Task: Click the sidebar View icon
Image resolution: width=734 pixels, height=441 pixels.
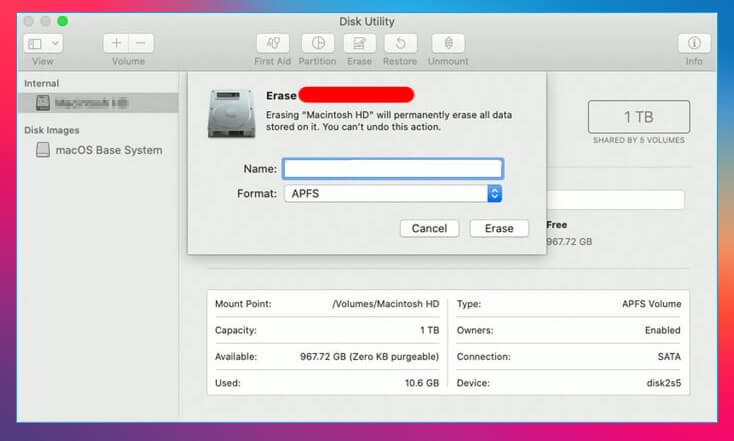Action: [x=35, y=44]
